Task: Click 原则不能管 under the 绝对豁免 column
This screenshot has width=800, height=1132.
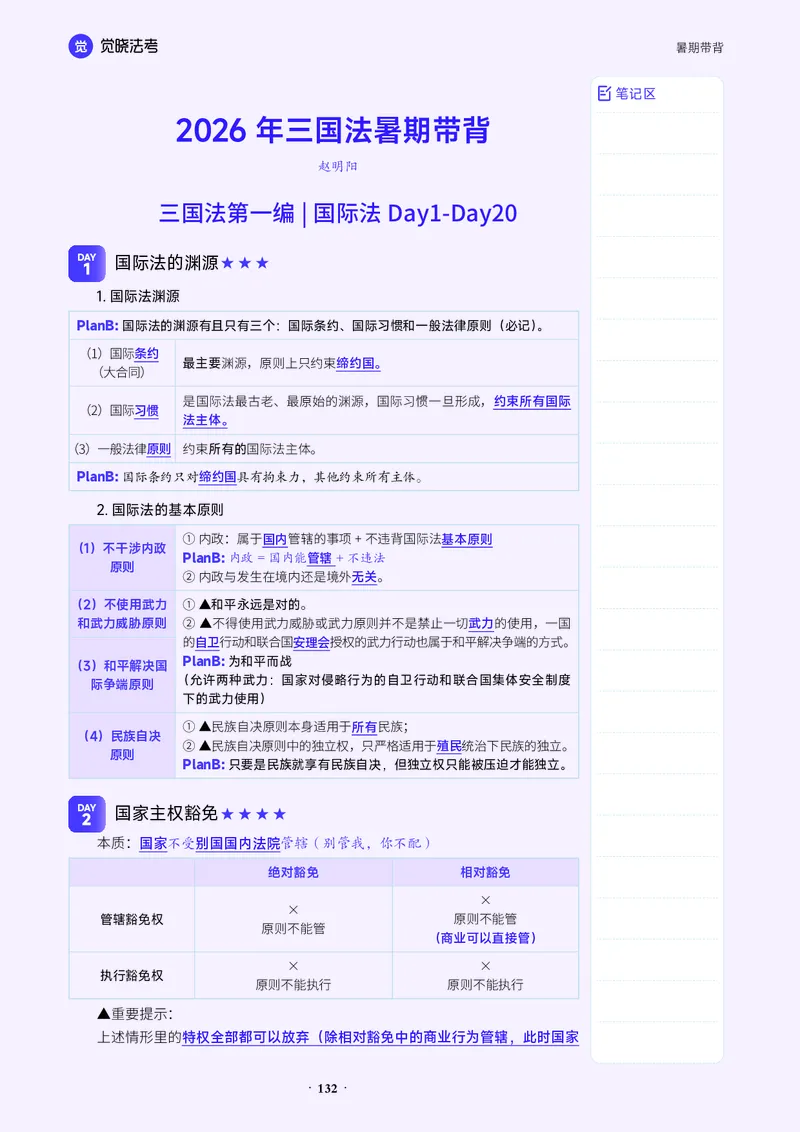Action: [293, 928]
